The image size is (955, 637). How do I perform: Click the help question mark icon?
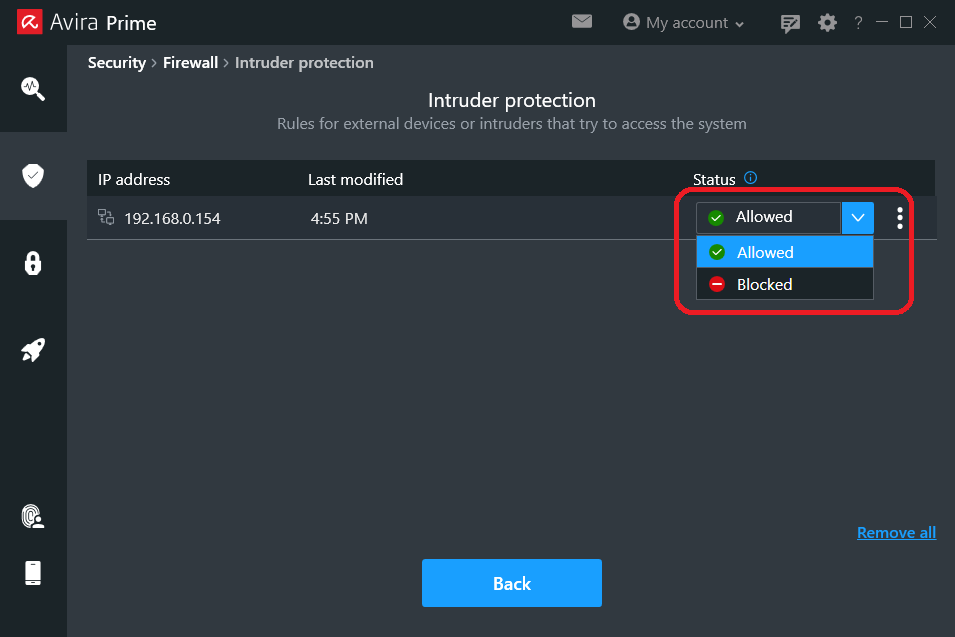pyautogui.click(x=858, y=23)
